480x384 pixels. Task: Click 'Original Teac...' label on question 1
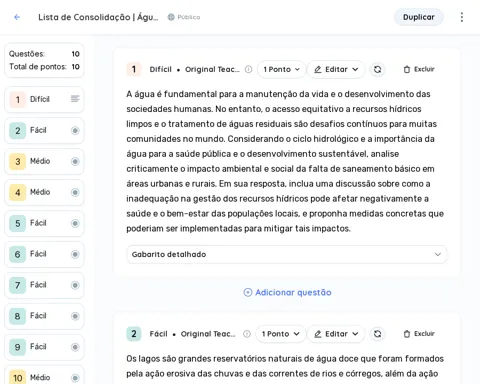click(212, 69)
